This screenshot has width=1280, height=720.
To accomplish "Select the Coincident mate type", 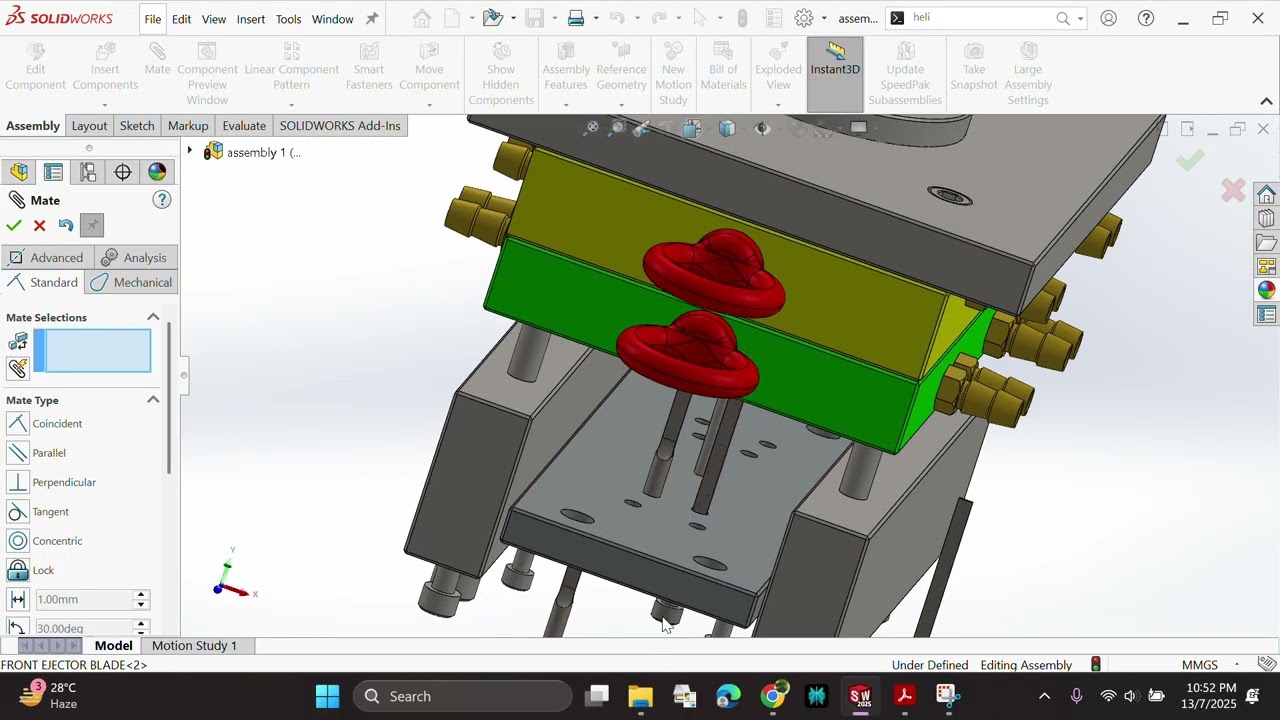I will coord(45,424).
